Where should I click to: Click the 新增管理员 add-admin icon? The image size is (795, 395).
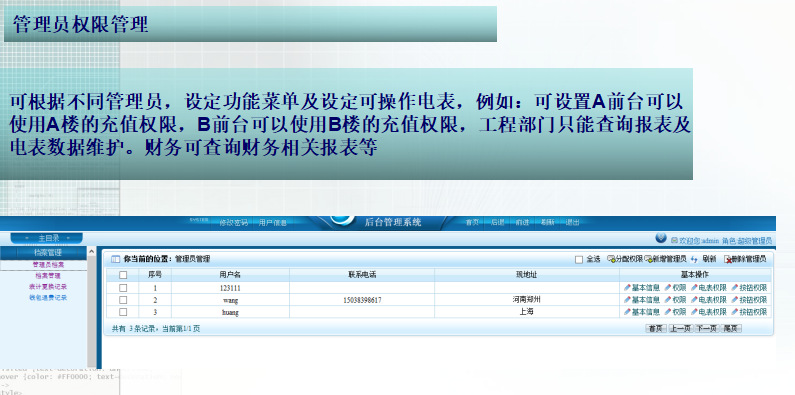(648, 259)
